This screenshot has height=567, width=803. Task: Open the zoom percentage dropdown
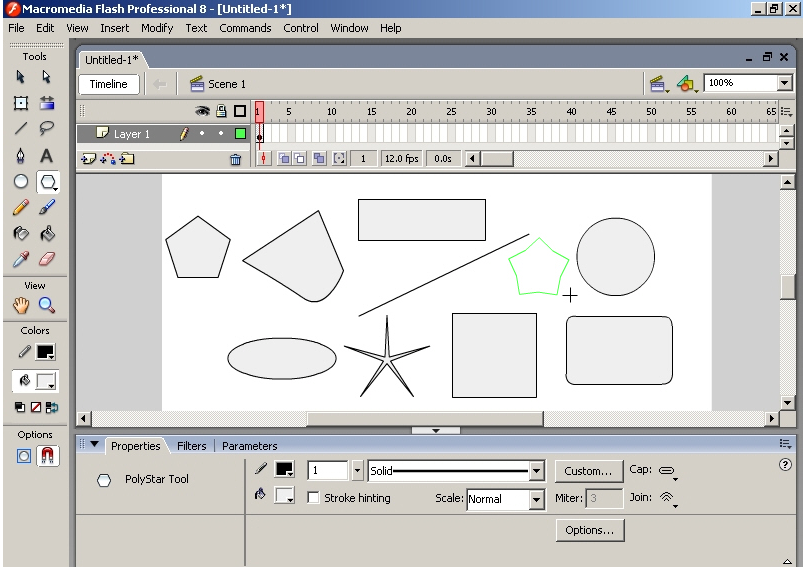coord(784,83)
